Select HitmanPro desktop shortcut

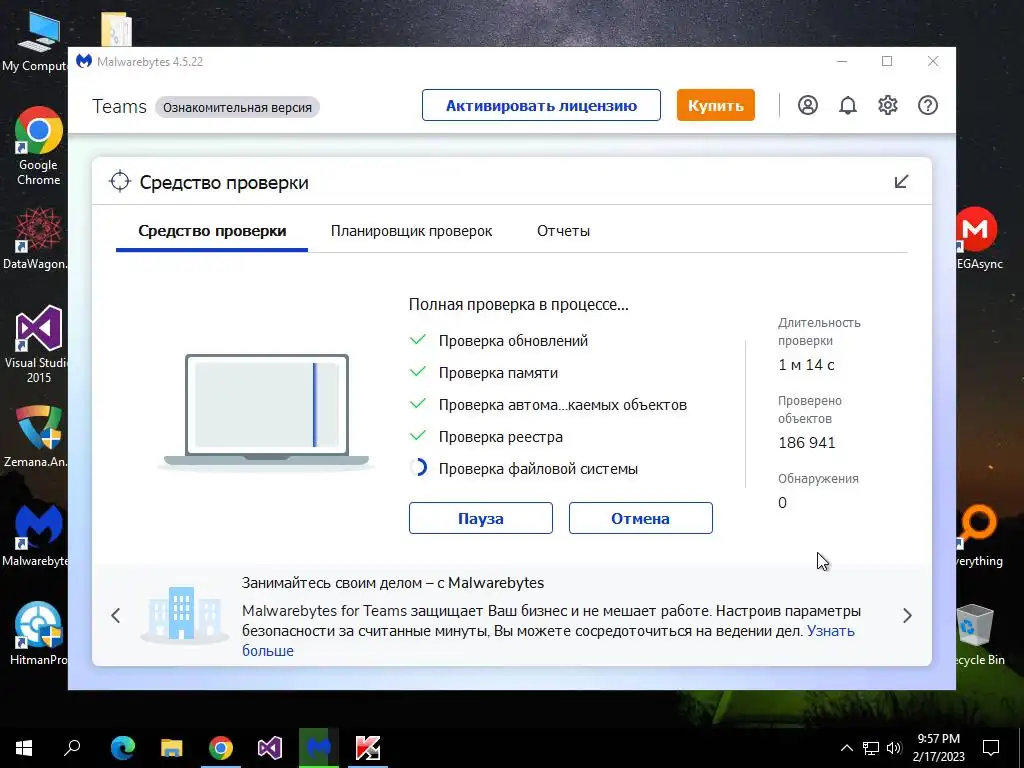pos(38,633)
